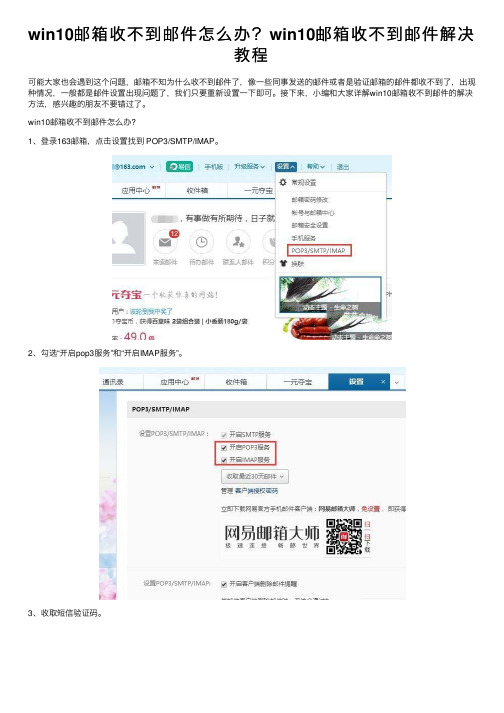Open the unread mail envelope icon
The image size is (504, 713).
pyautogui.click(x=165, y=242)
